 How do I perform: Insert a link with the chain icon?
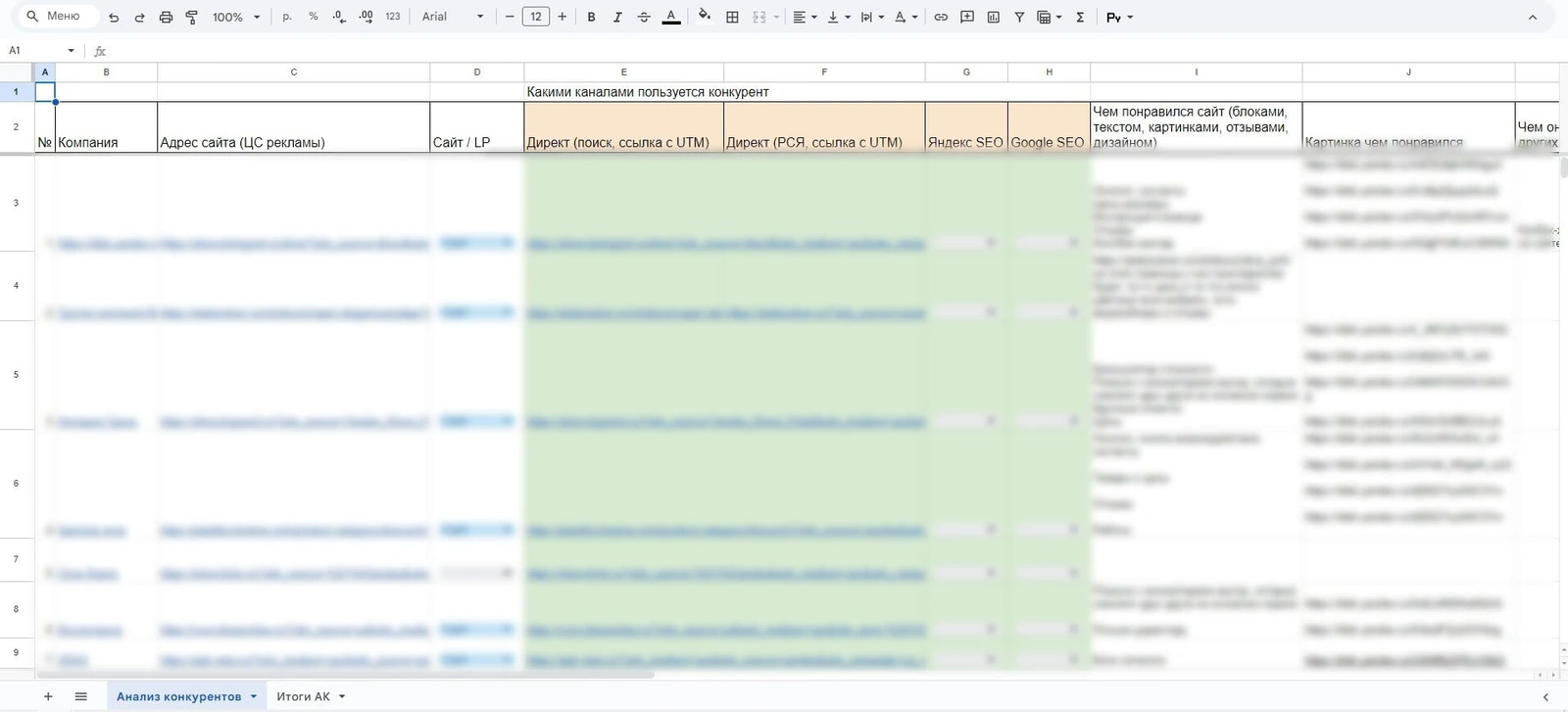click(x=941, y=17)
